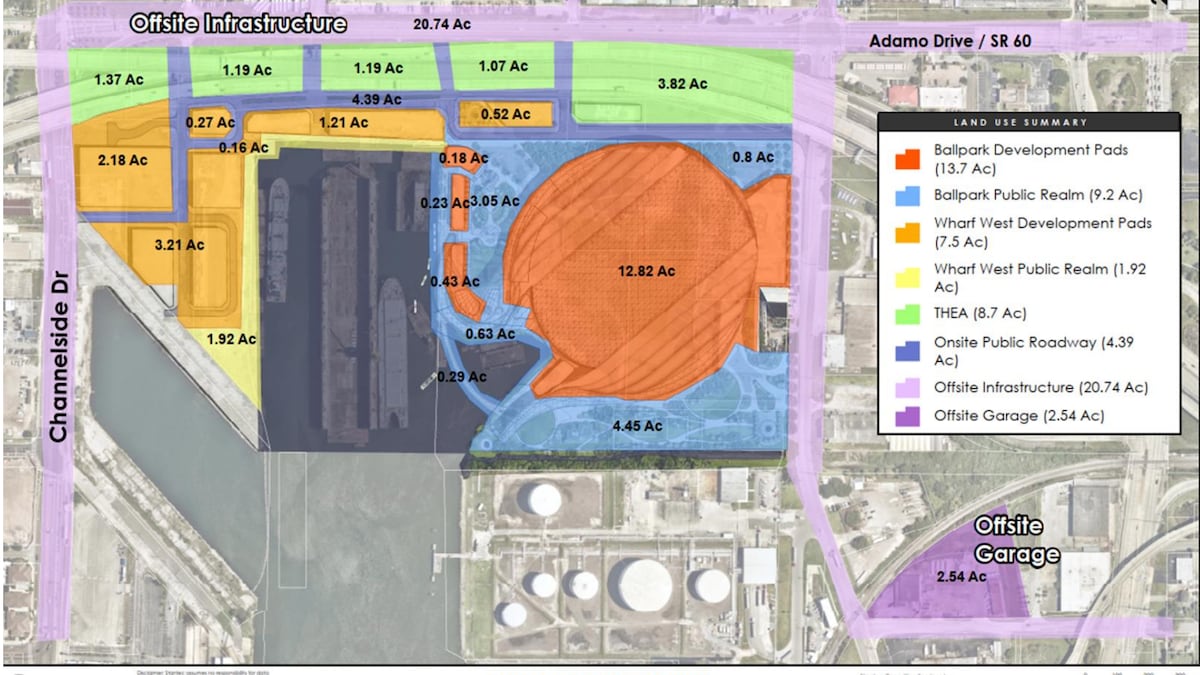Click the '0.8 Ac' label
The height and width of the screenshot is (675, 1200).
click(753, 157)
